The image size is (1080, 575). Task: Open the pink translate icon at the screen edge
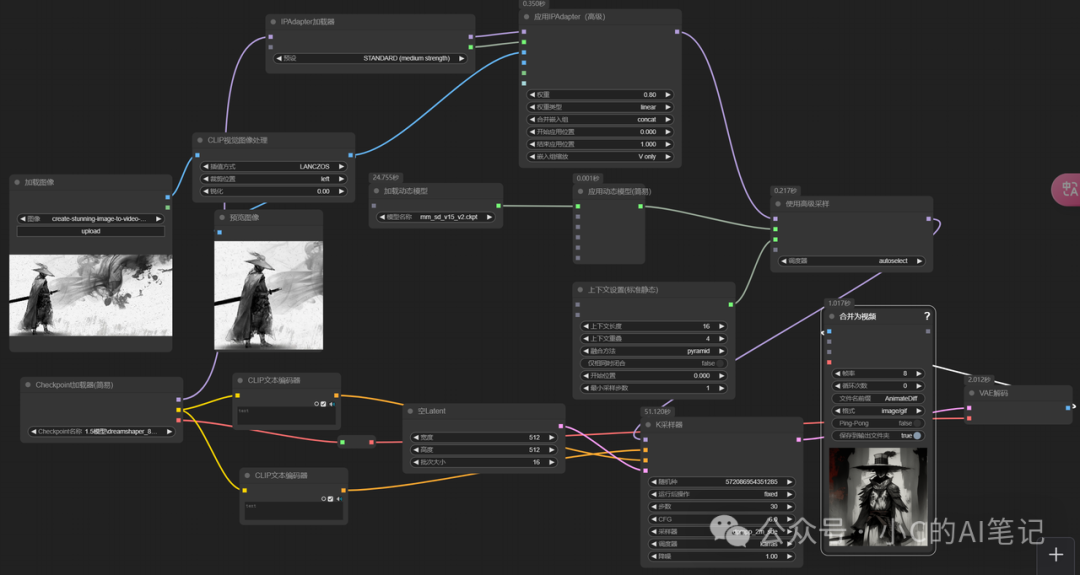(x=1067, y=189)
